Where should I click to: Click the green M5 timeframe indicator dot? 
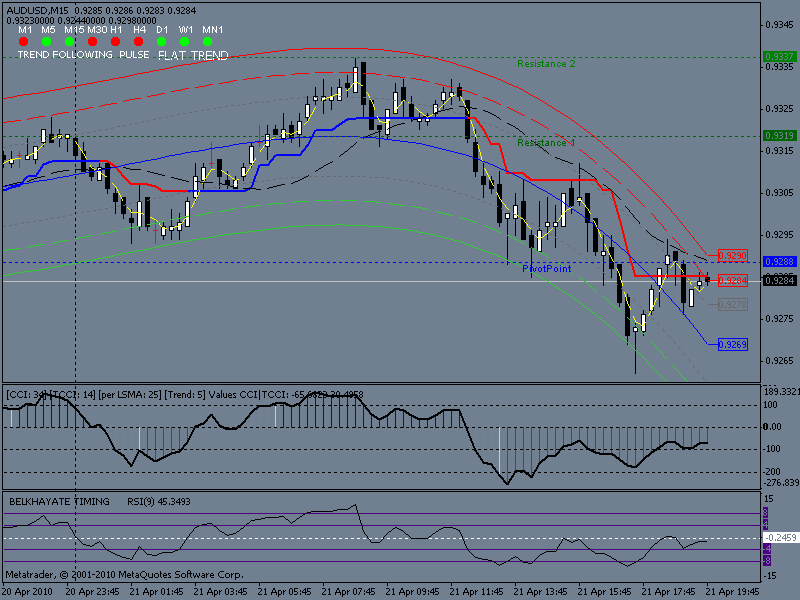pos(47,42)
